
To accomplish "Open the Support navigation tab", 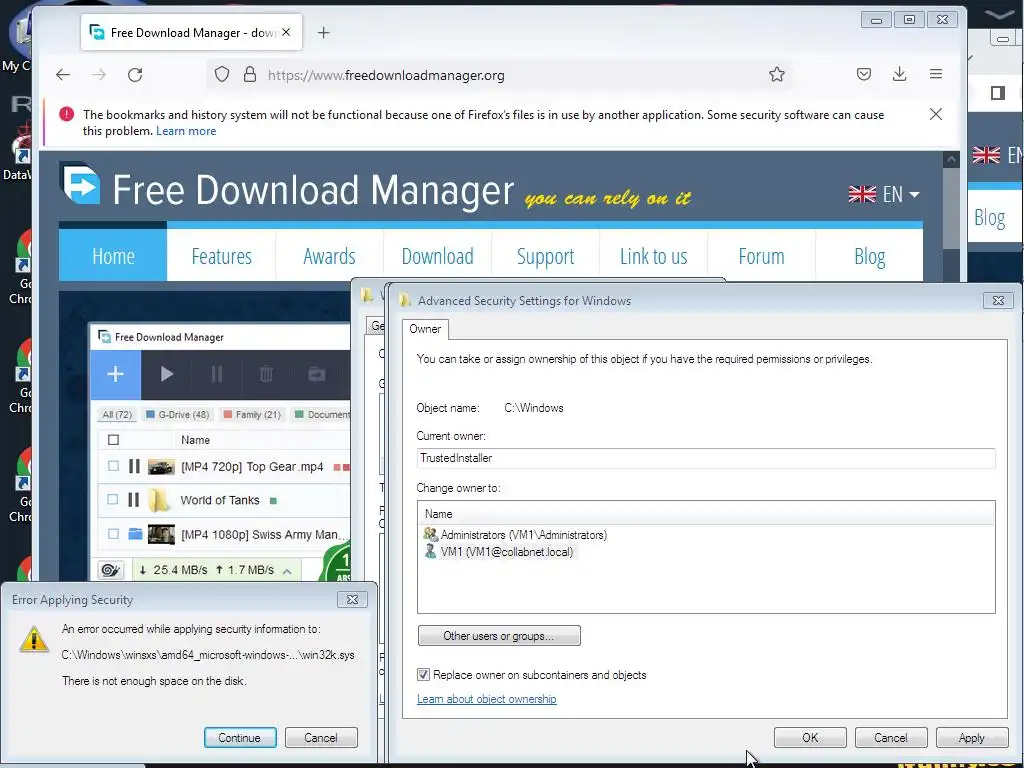I will pyautogui.click(x=545, y=256).
